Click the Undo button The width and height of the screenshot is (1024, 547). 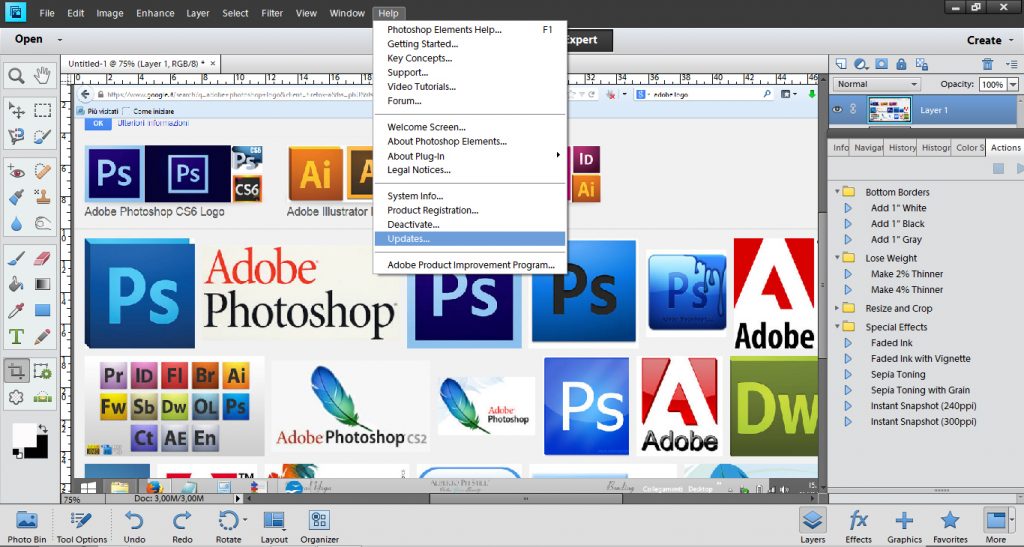coord(135,527)
